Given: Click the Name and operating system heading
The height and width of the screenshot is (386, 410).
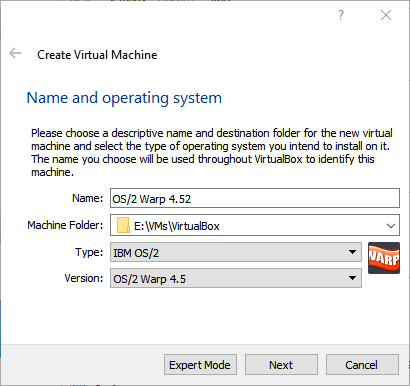Looking at the screenshot, I should tap(124, 98).
